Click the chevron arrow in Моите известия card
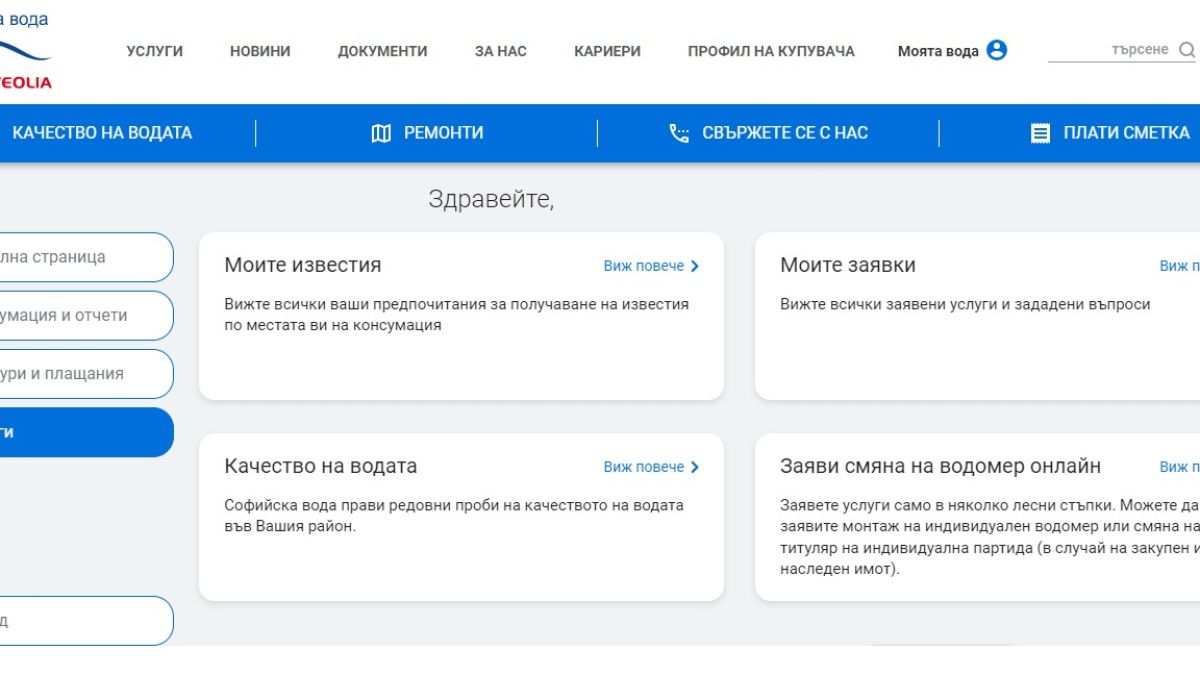1200x675 pixels. [695, 266]
